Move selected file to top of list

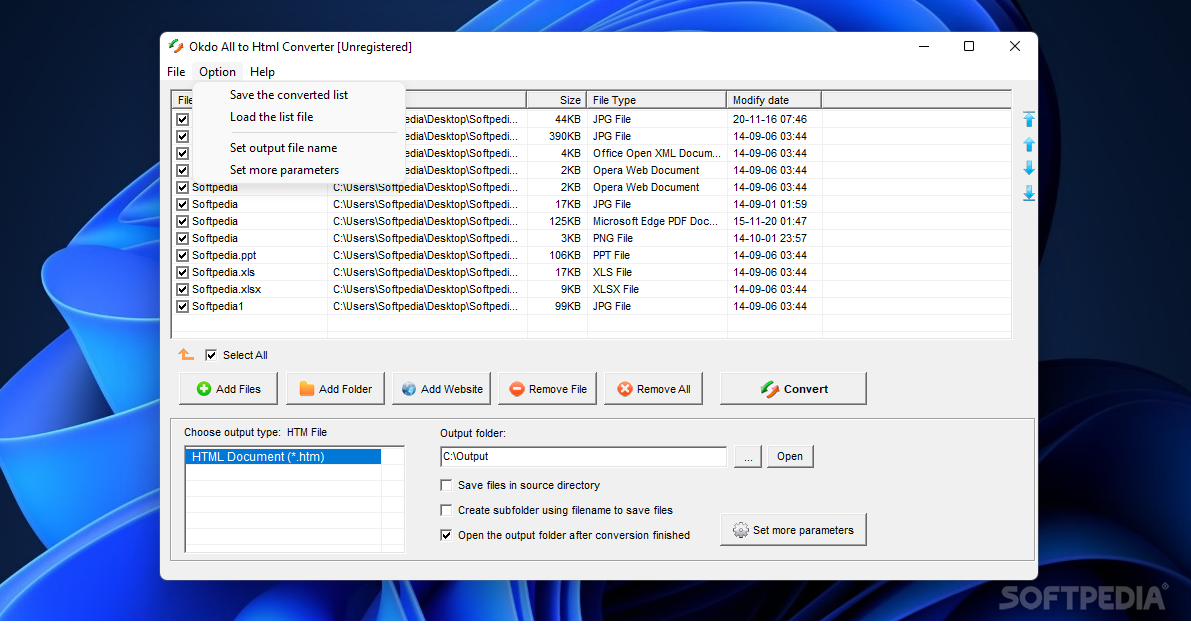pyautogui.click(x=1028, y=119)
